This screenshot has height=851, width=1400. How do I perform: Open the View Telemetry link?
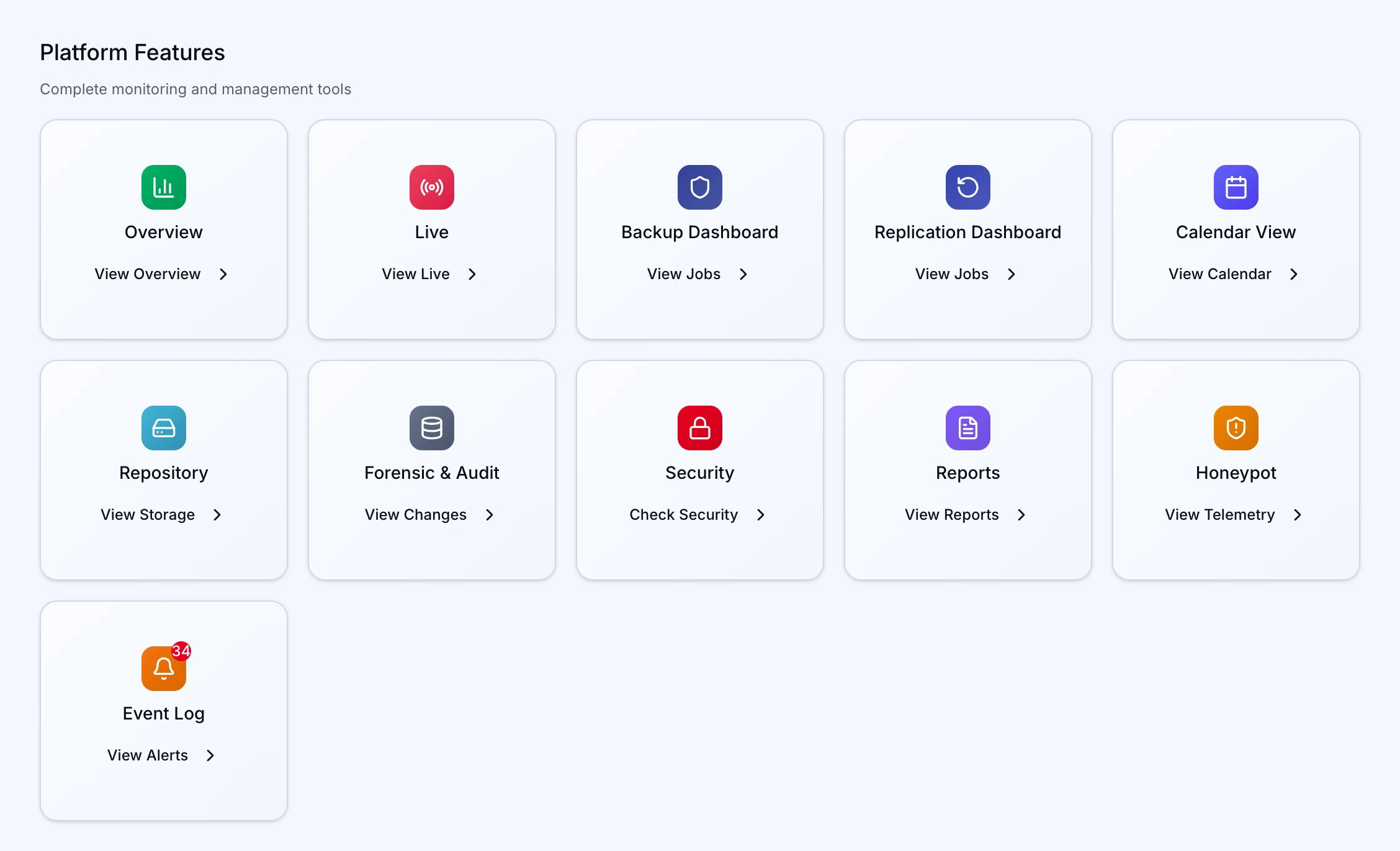click(x=1220, y=515)
